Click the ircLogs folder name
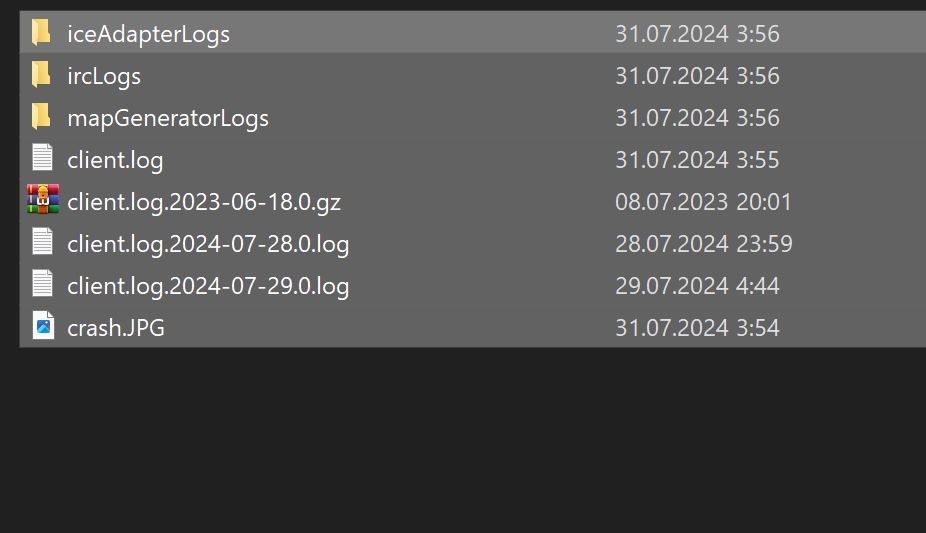This screenshot has height=533, width=926. click(104, 77)
